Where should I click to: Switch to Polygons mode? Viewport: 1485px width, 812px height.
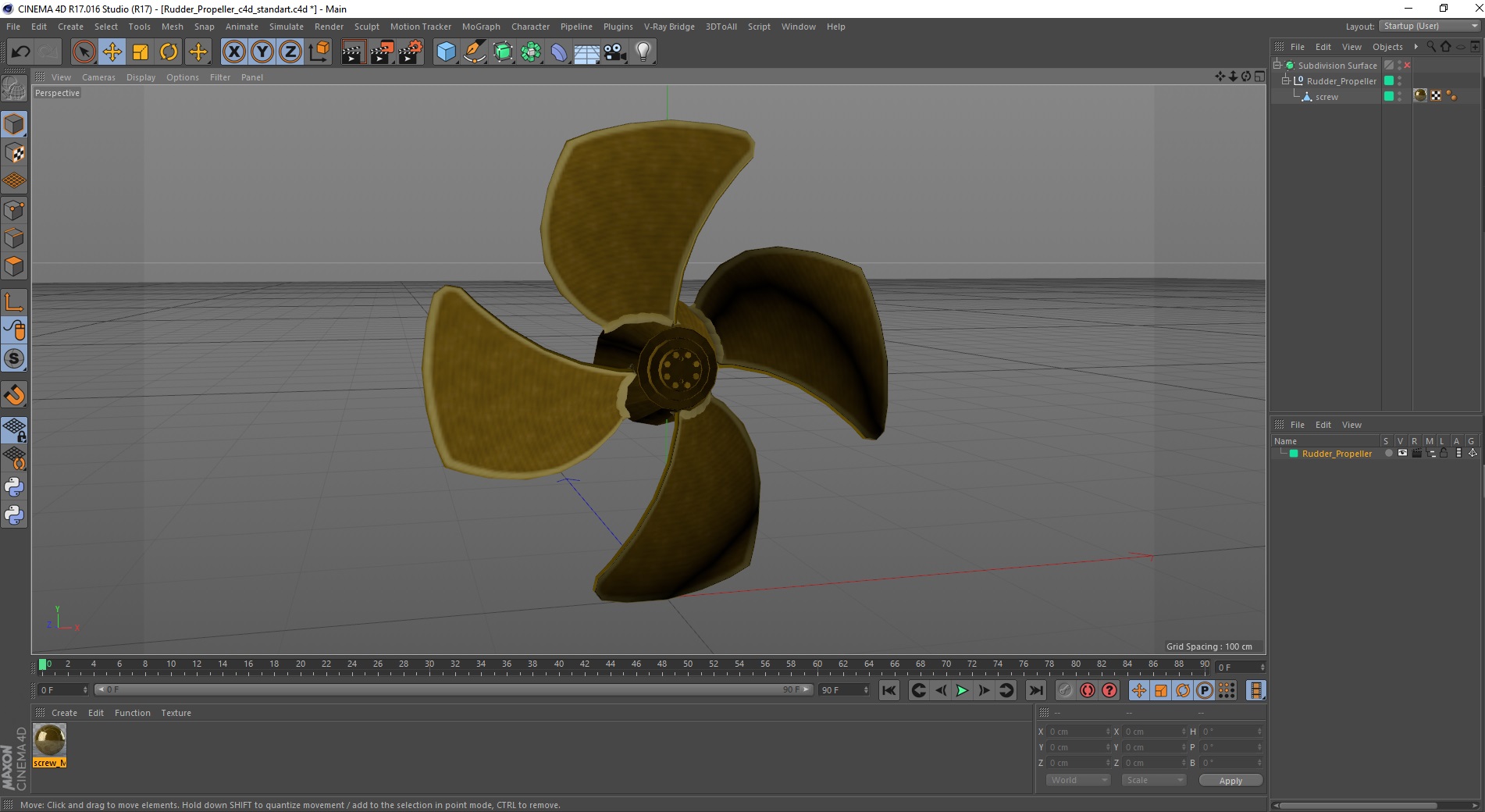(x=14, y=265)
